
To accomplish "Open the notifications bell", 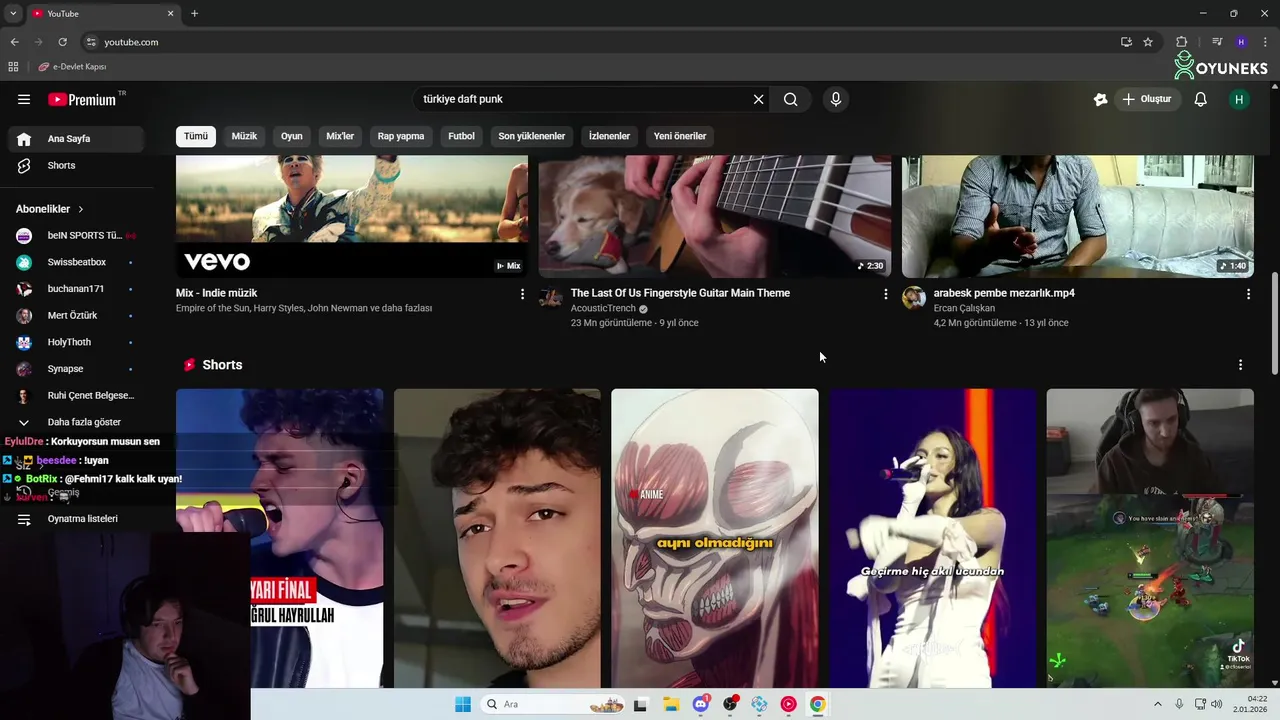I will (1201, 99).
